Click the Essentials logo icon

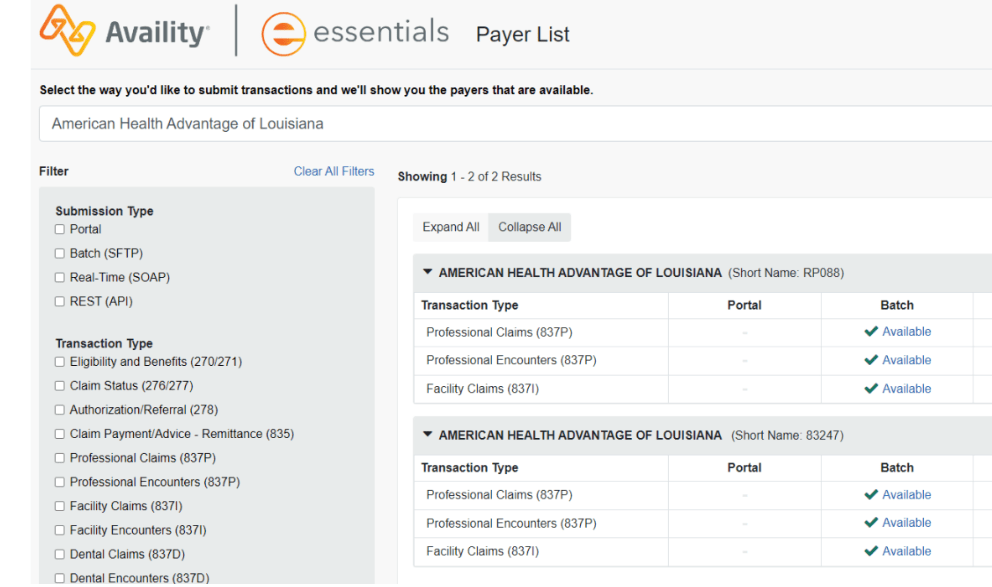pos(283,34)
